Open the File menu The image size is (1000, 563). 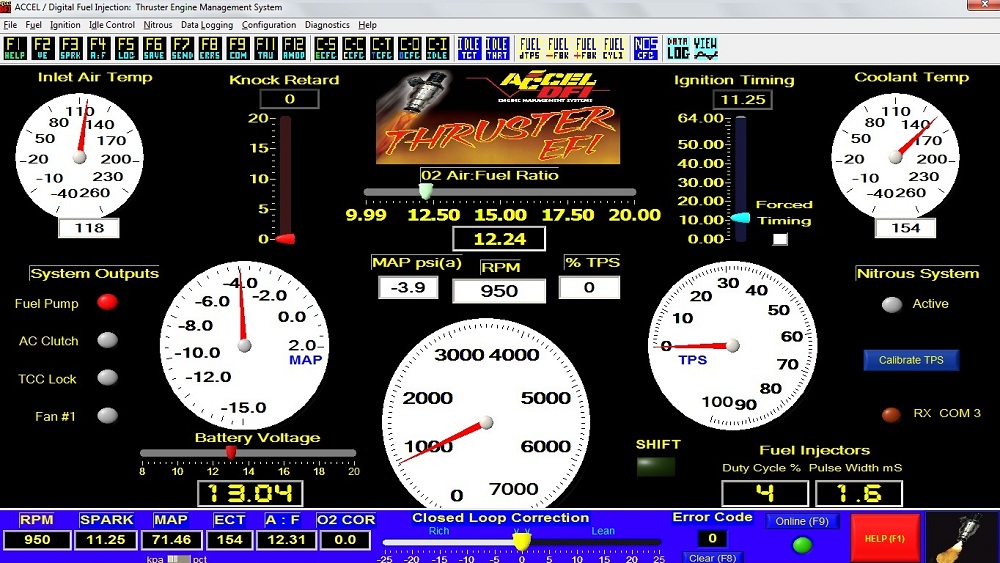10,25
